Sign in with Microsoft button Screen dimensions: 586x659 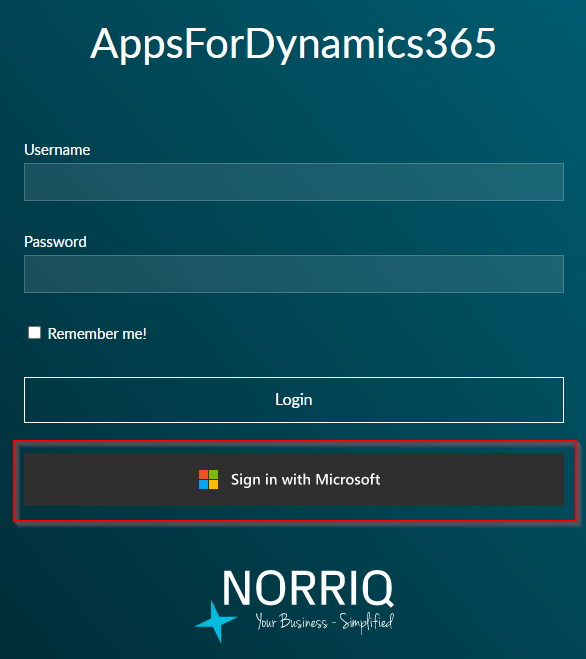294,480
